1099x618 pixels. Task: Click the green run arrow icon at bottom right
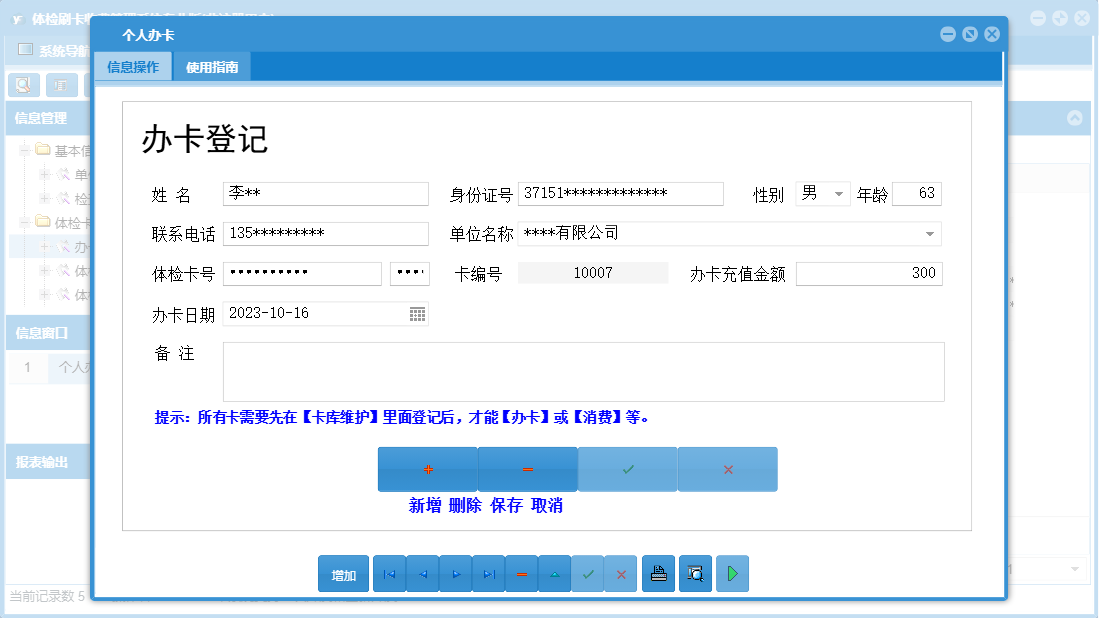[x=732, y=573]
